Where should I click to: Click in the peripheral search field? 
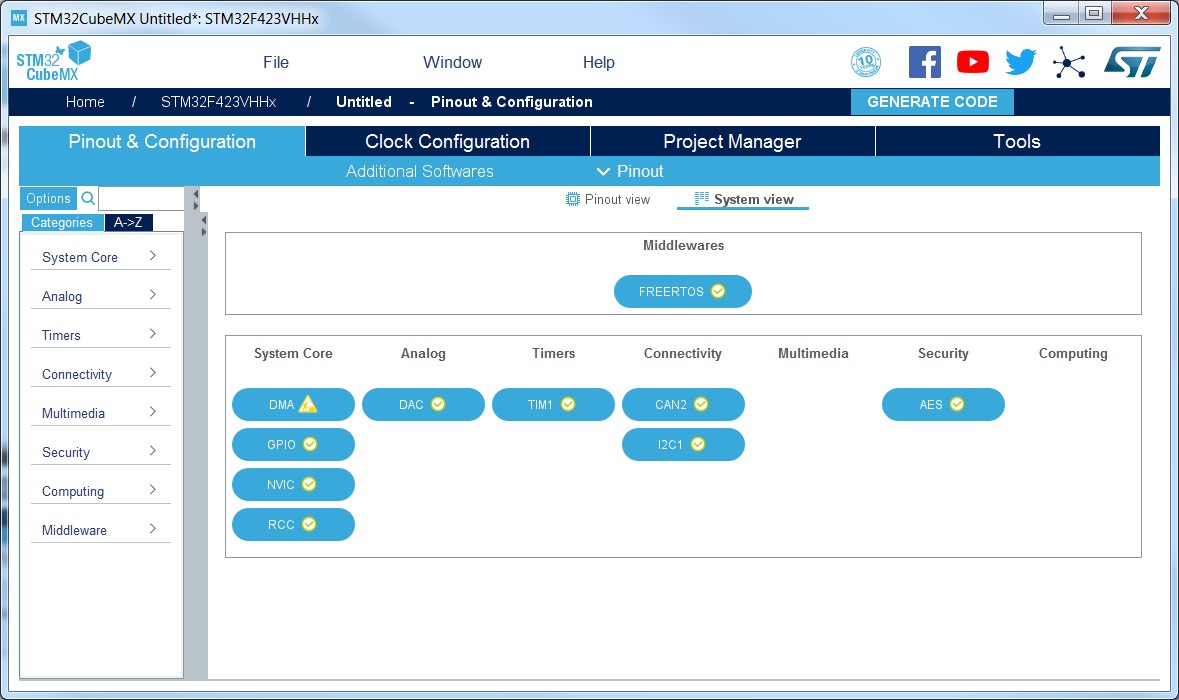(x=141, y=198)
